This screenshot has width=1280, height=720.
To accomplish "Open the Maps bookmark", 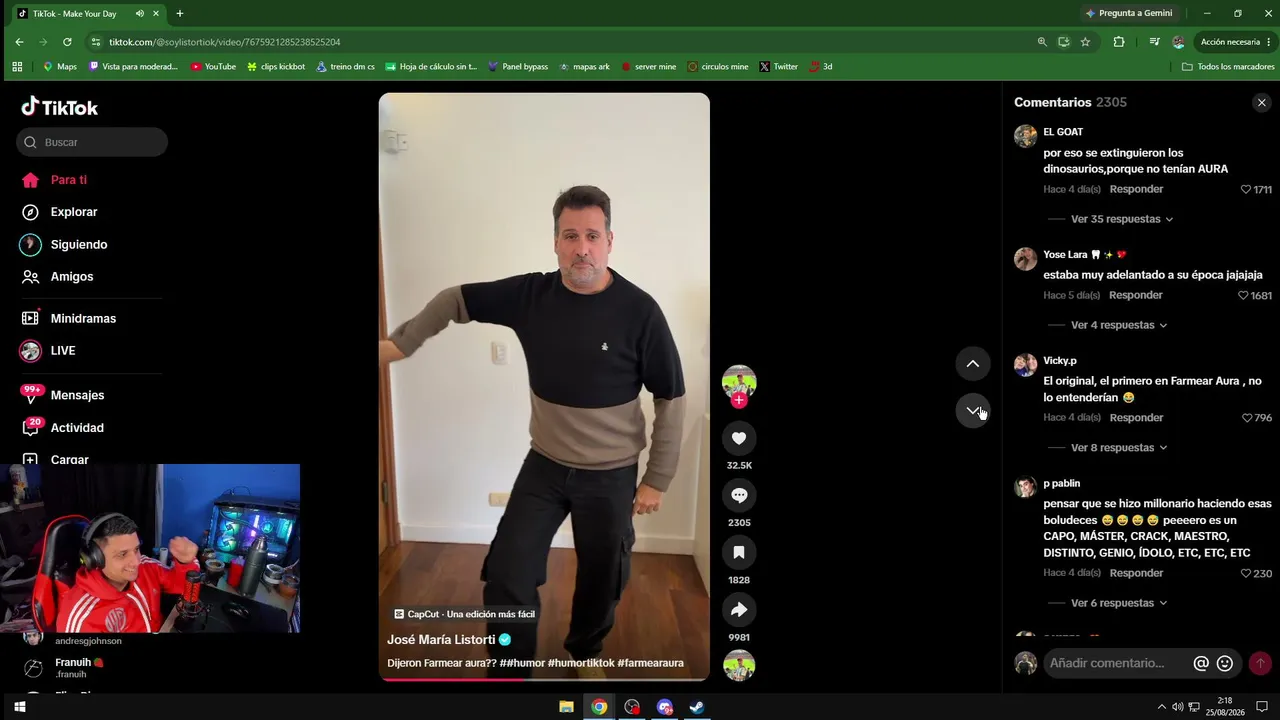I will click(x=59, y=67).
